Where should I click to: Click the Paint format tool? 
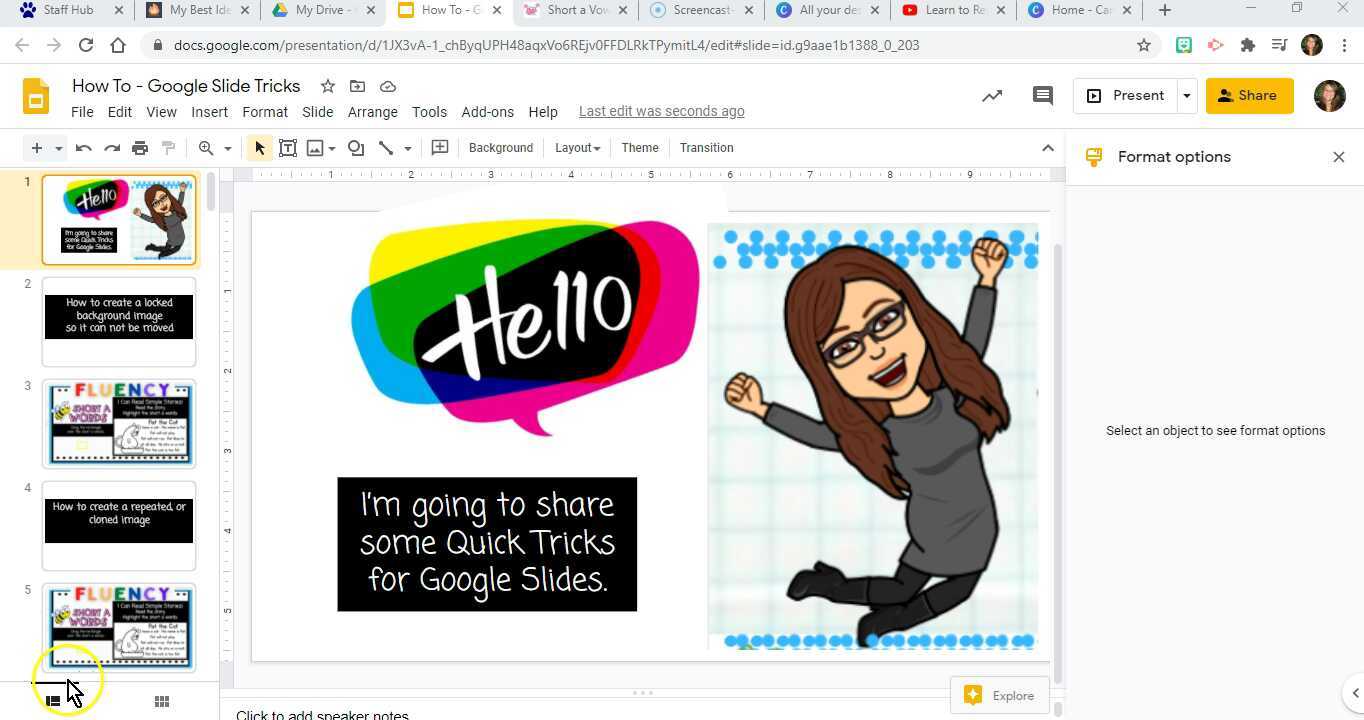(x=170, y=147)
